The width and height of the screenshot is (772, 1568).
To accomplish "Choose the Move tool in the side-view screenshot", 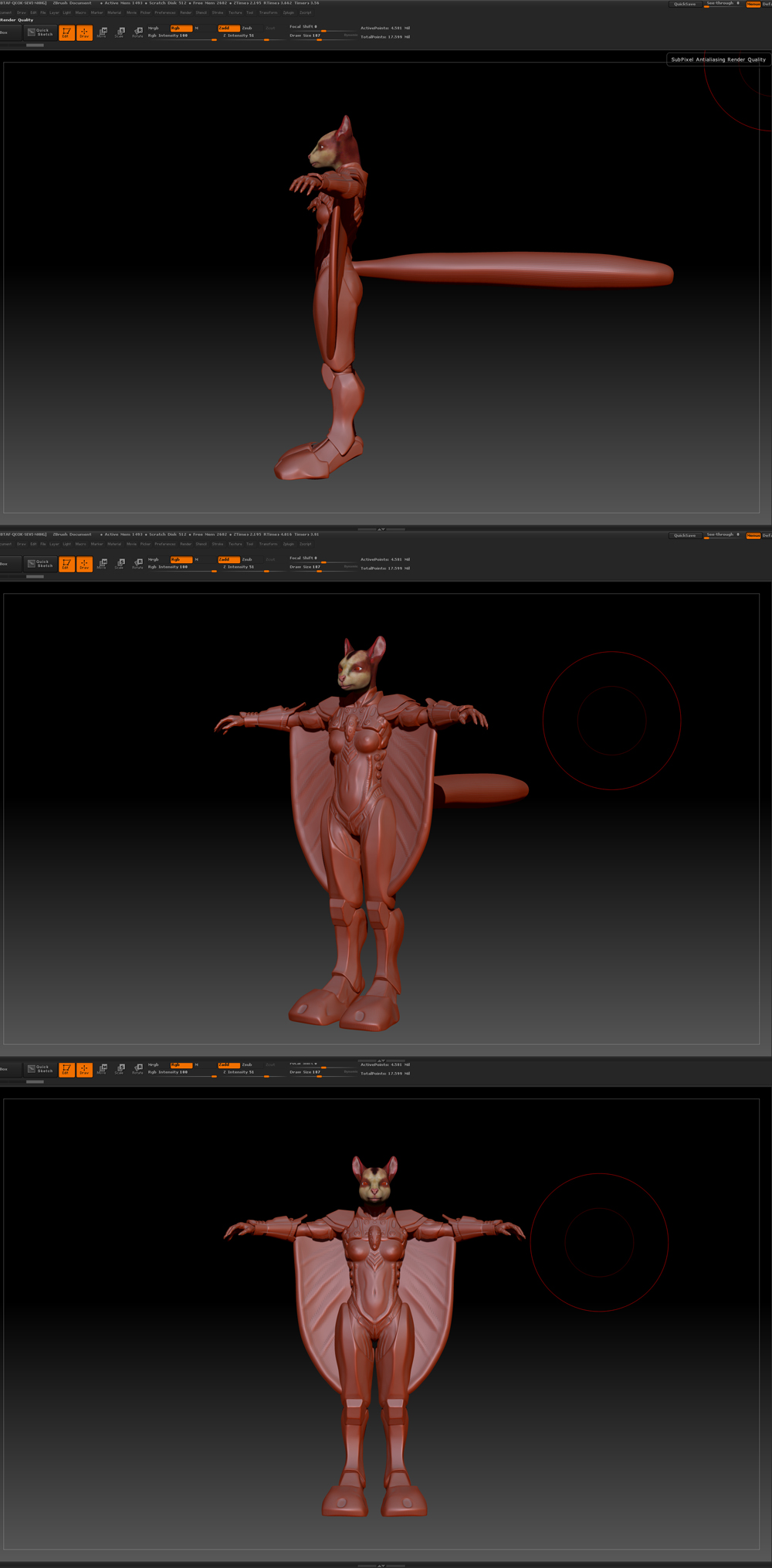I will click(102, 32).
